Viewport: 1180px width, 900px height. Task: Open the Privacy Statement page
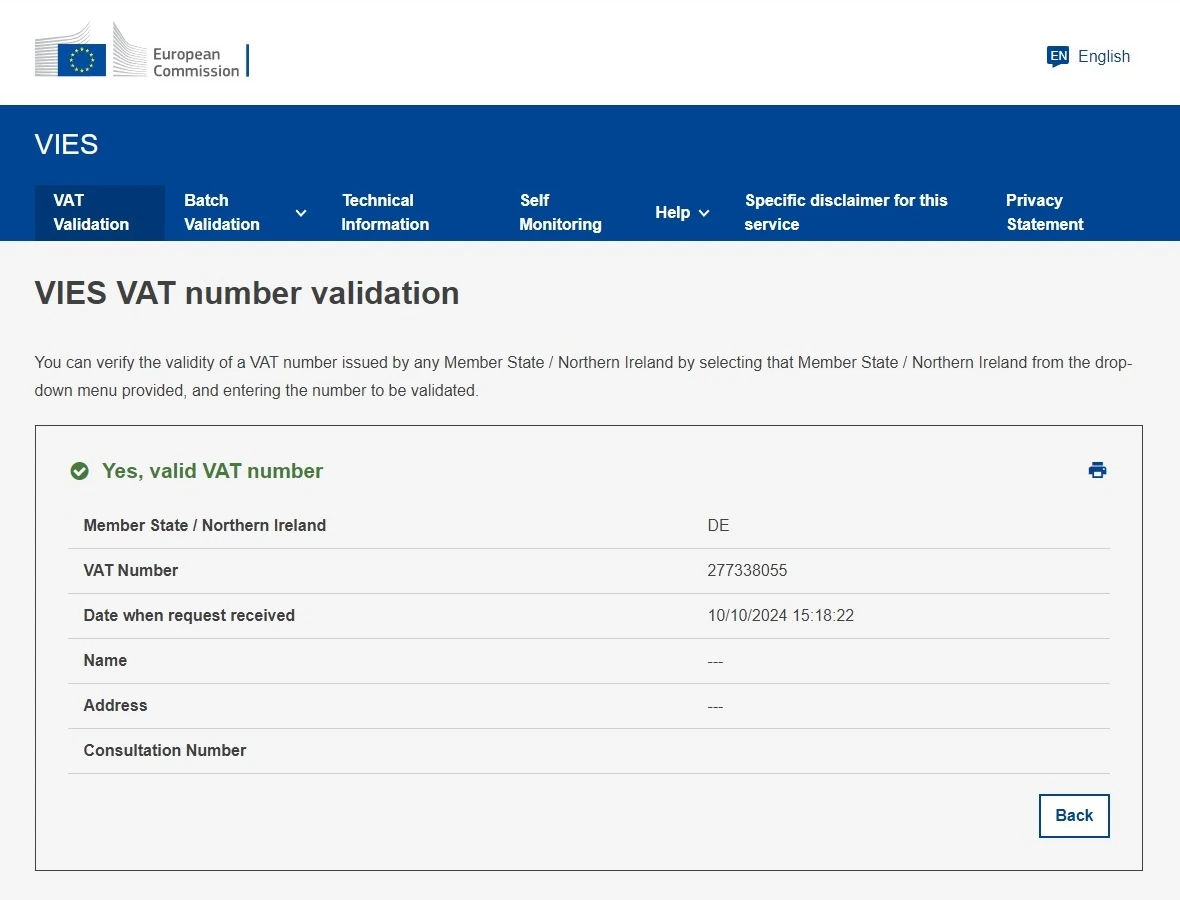(1044, 212)
